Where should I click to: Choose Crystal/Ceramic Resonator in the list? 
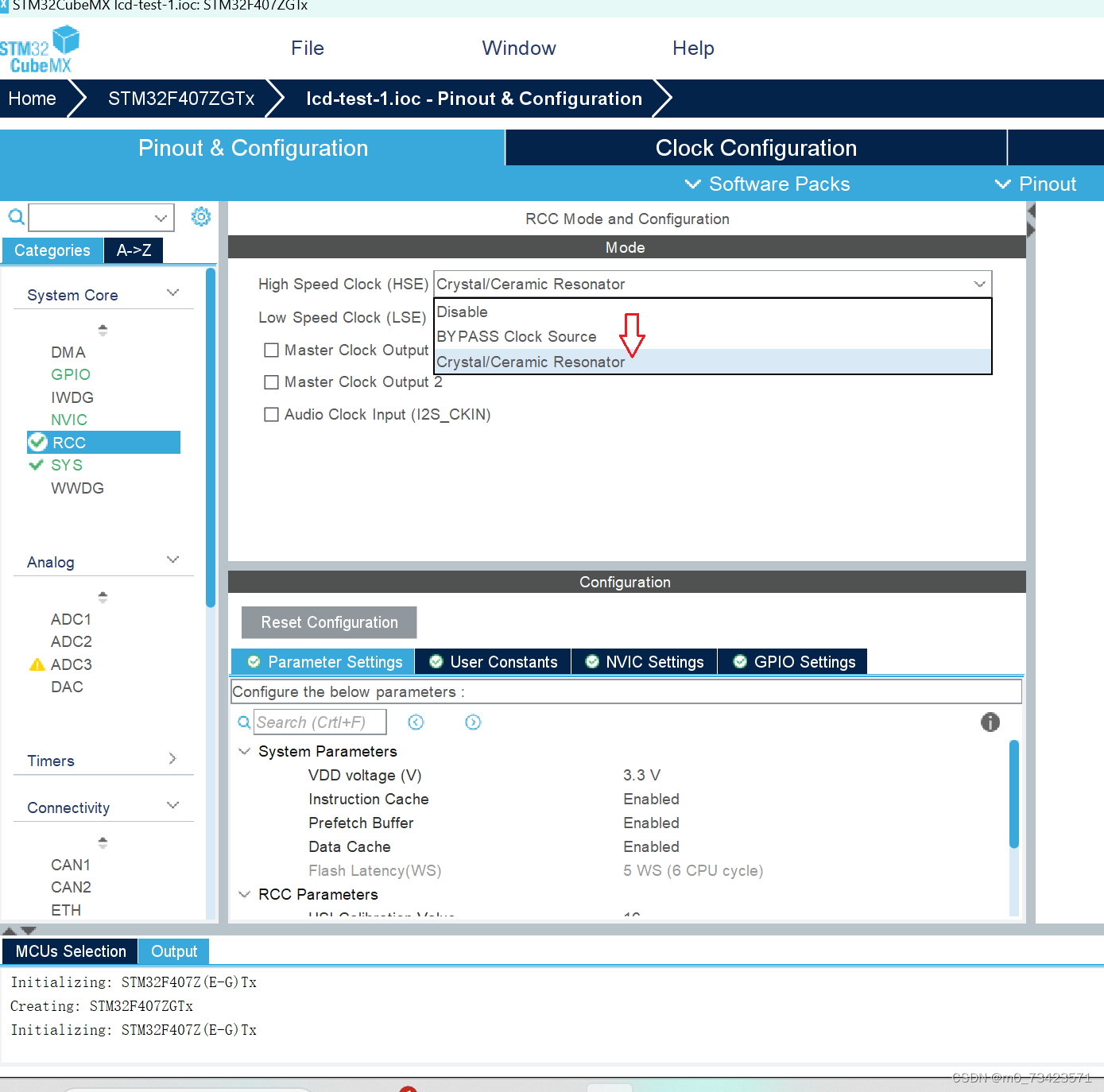(713, 362)
